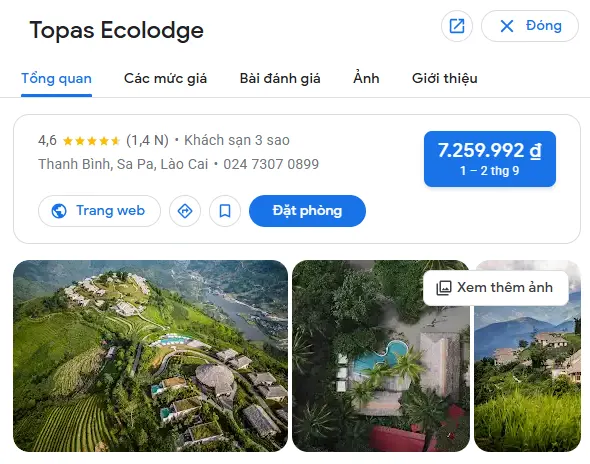Switch to the Tổng quan tab
This screenshot has width=590, height=464.
pyautogui.click(x=56, y=78)
